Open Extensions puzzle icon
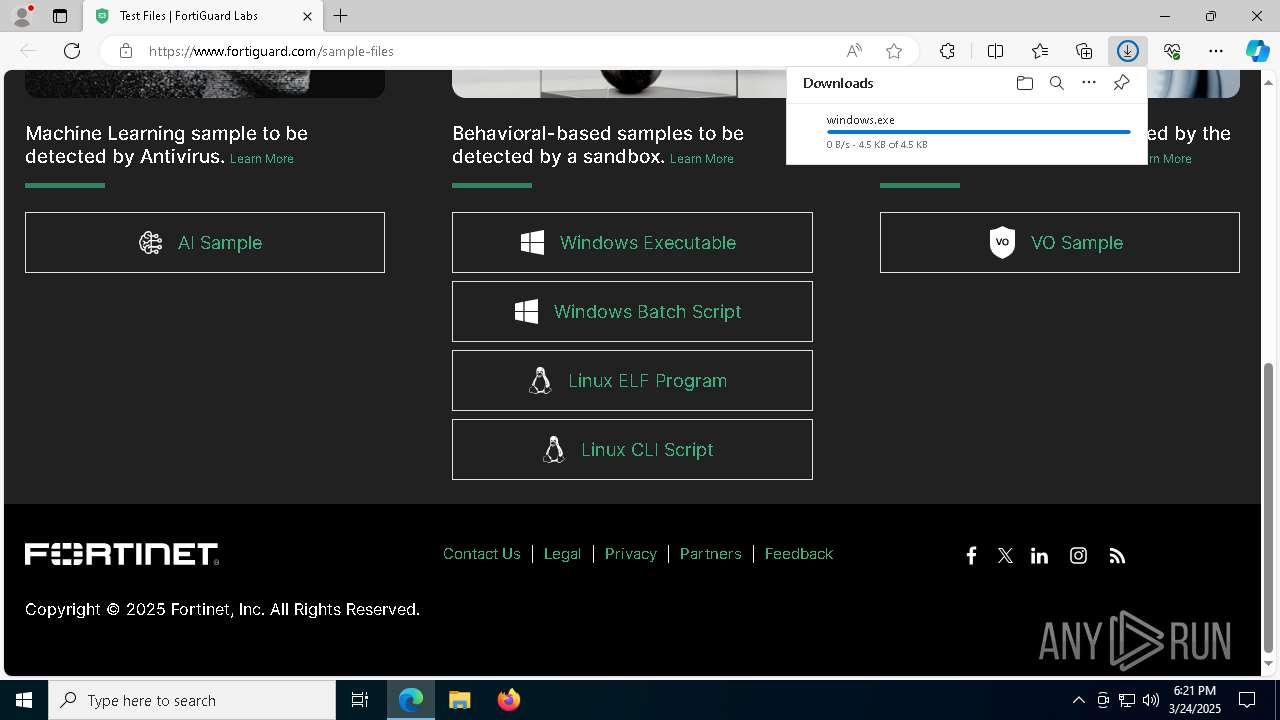1280x720 pixels. pos(947,51)
